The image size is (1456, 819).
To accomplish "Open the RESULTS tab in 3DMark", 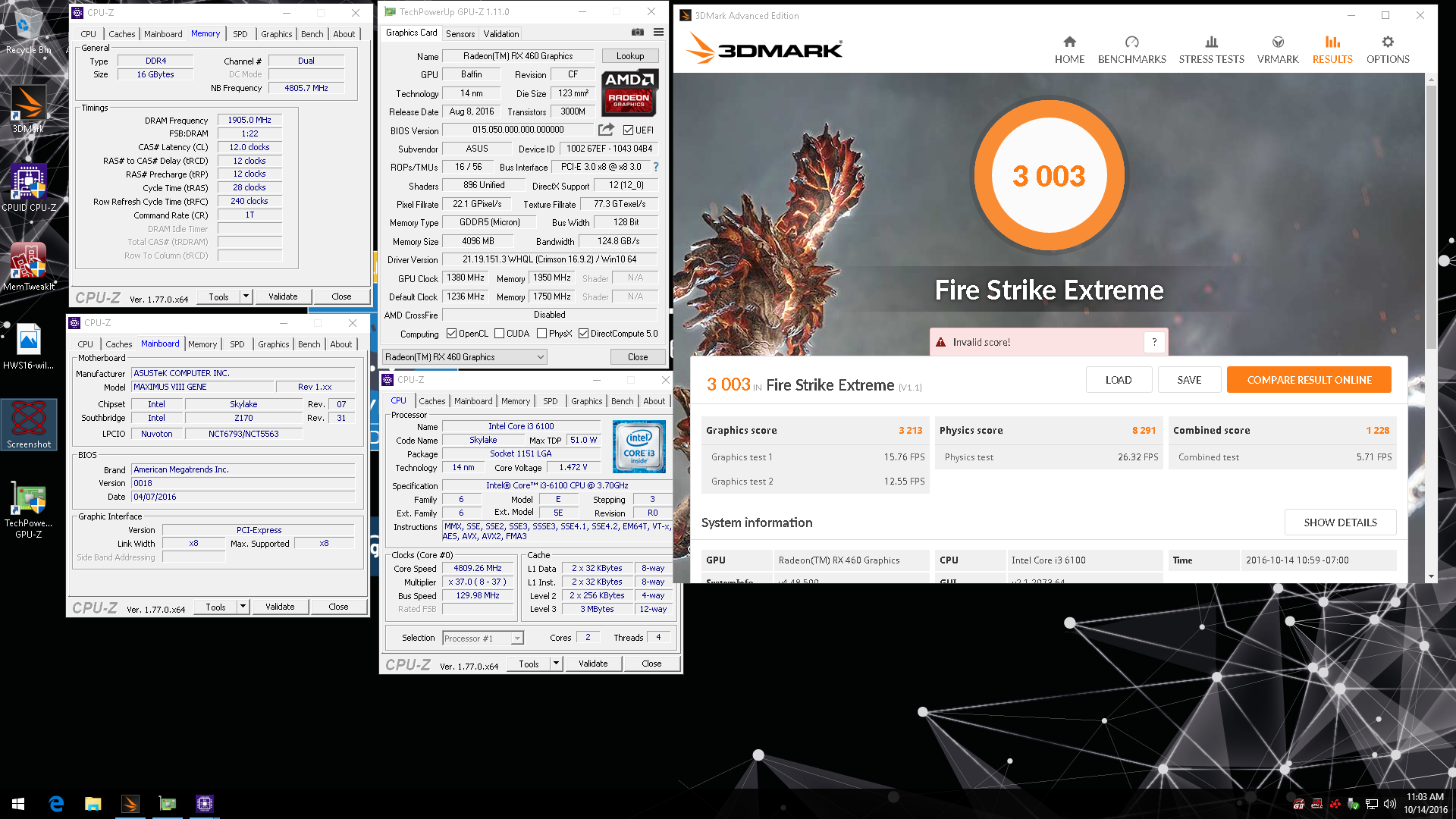I will (x=1332, y=50).
